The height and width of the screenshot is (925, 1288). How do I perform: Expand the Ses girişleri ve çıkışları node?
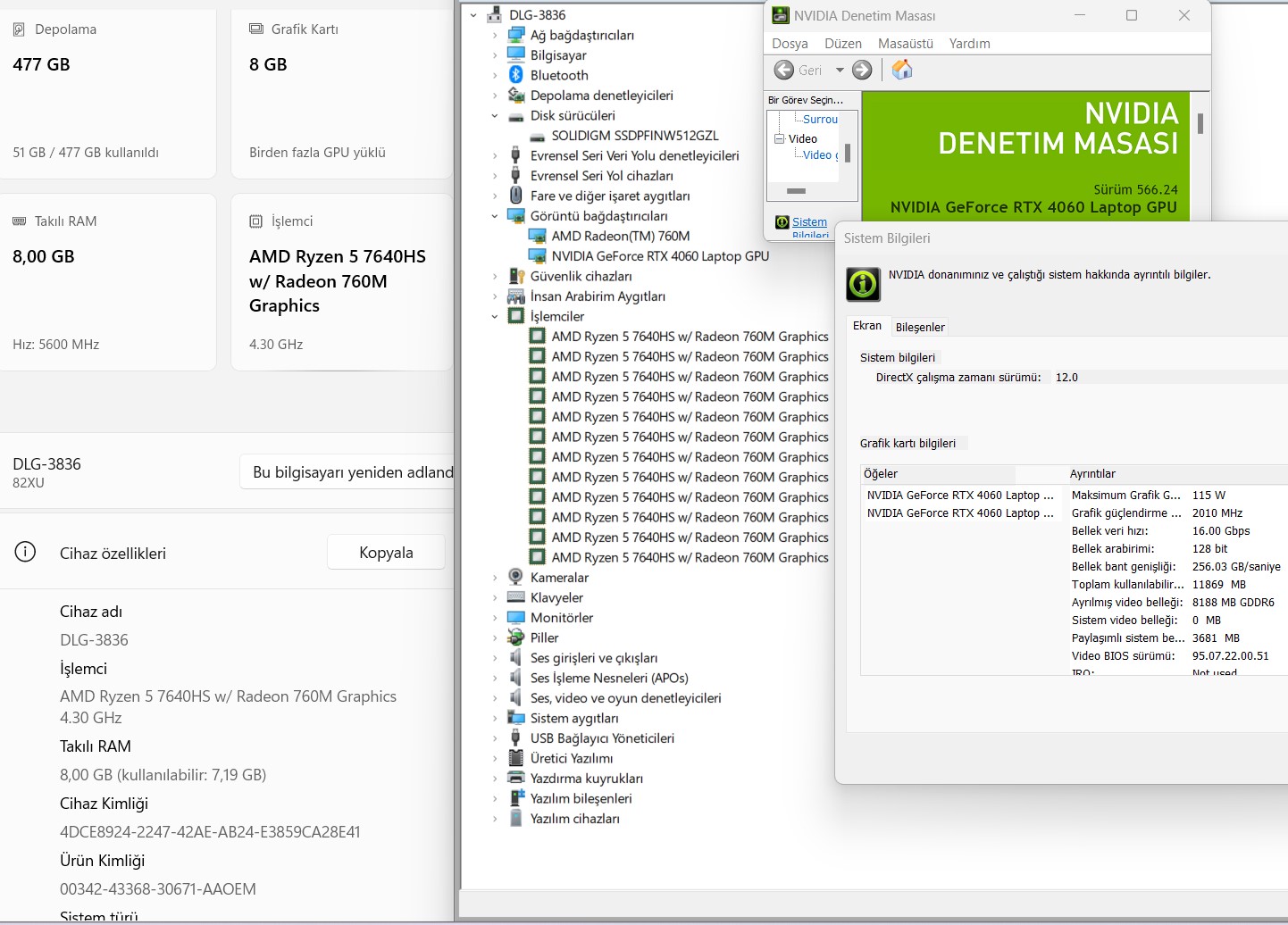coord(495,658)
